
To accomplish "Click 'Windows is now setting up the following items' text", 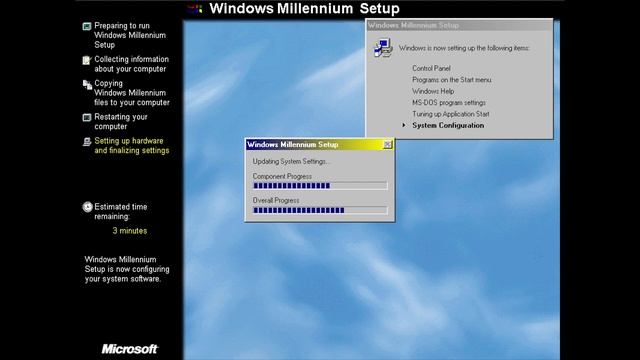I will (x=464, y=48).
